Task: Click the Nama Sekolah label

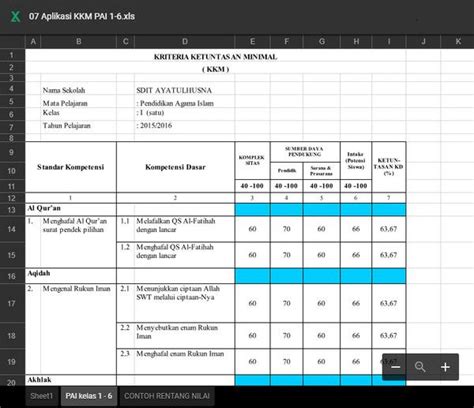Action: [x=64, y=90]
